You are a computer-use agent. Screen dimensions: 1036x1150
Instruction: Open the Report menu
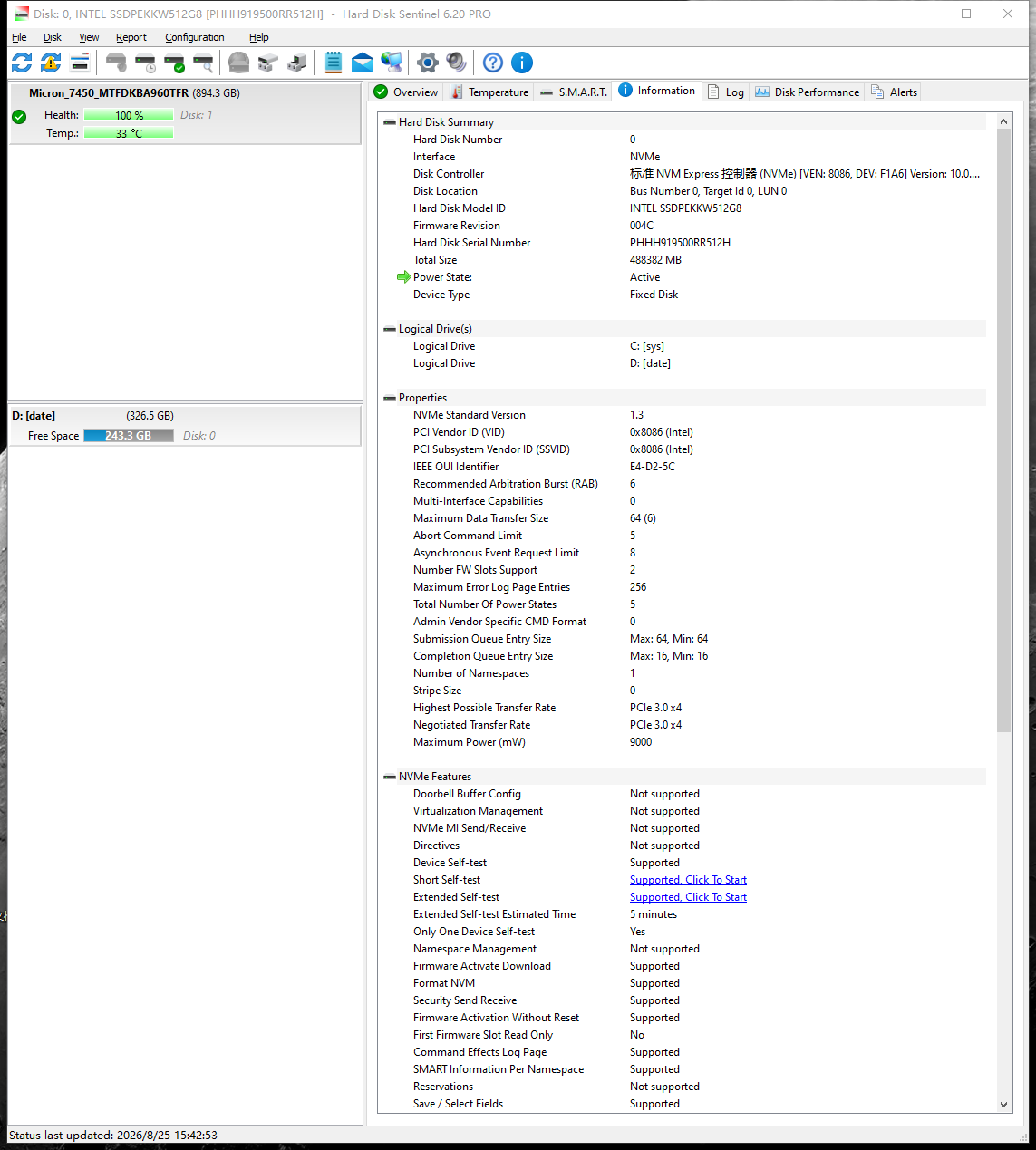coord(131,37)
